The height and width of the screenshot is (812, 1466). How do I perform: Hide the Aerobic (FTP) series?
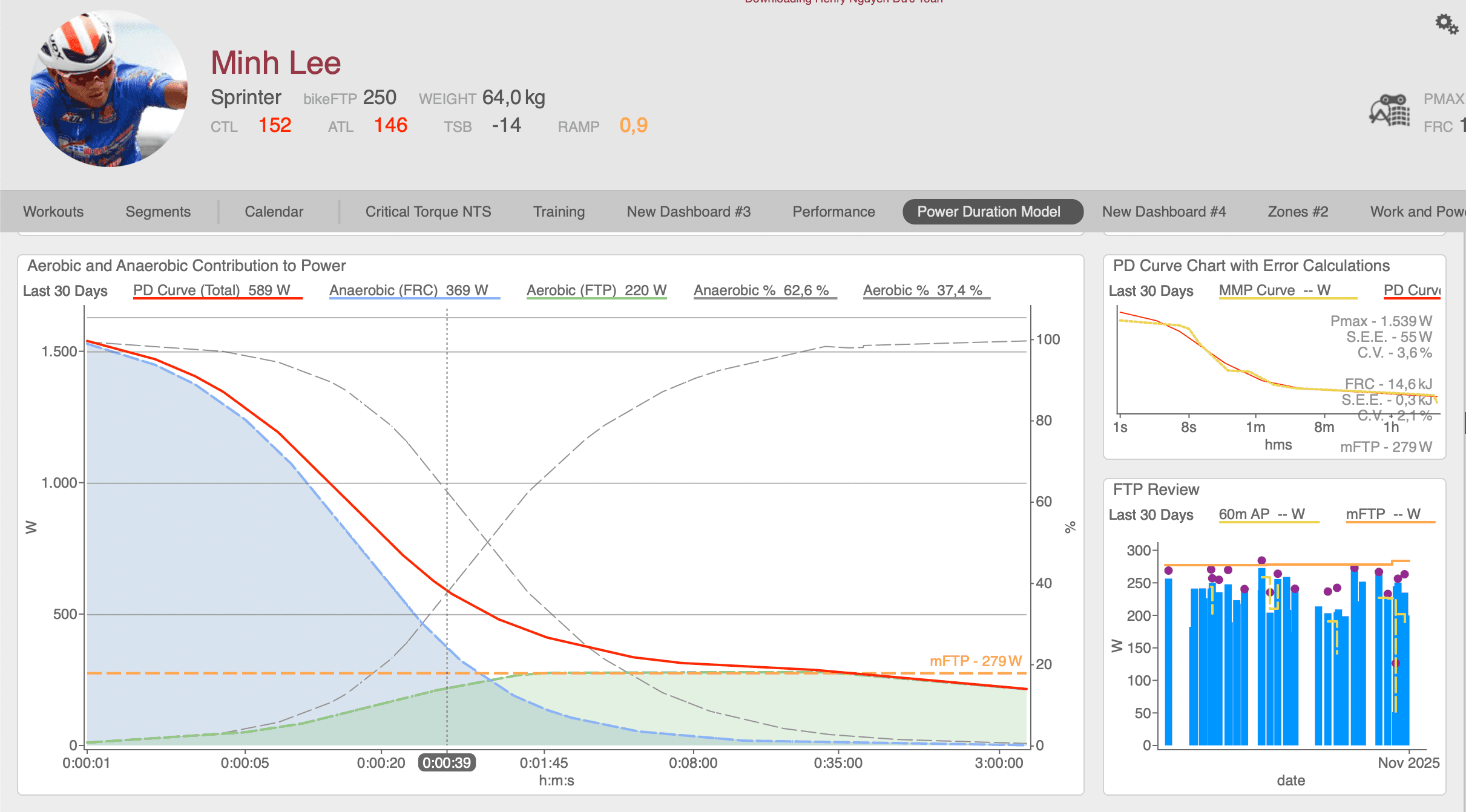[x=596, y=290]
